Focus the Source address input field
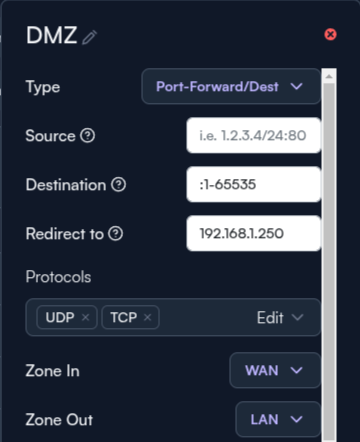The width and height of the screenshot is (360, 442). [254, 135]
